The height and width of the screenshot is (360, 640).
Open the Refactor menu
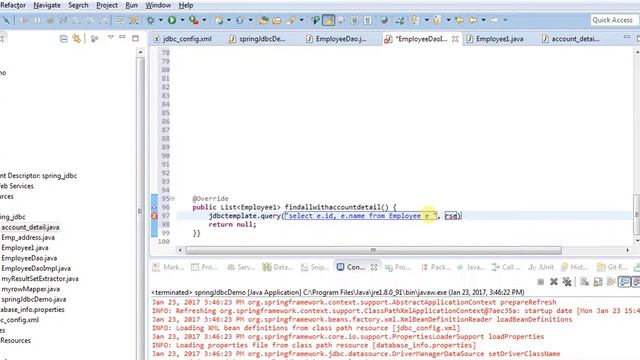coord(13,5)
